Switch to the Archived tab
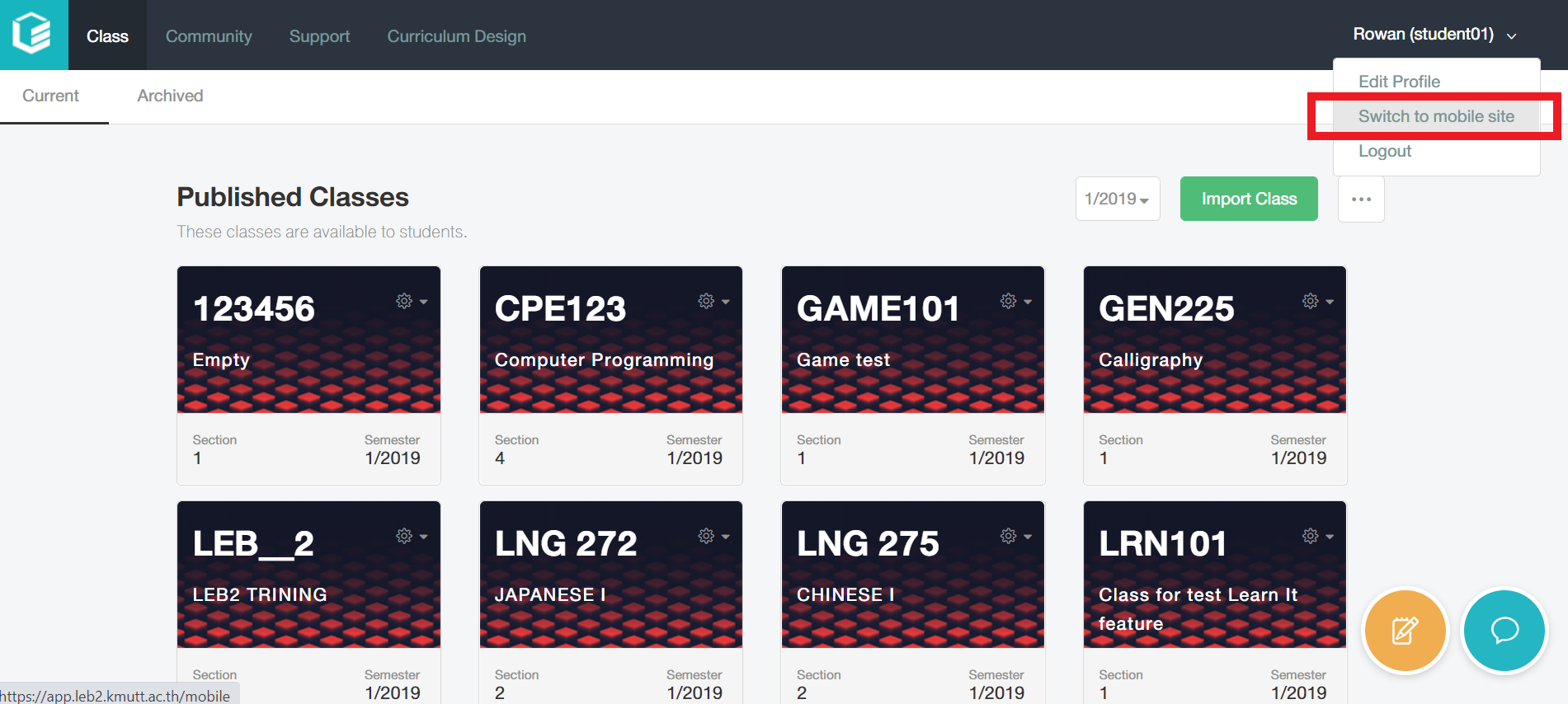This screenshot has width=1568, height=704. pos(170,96)
